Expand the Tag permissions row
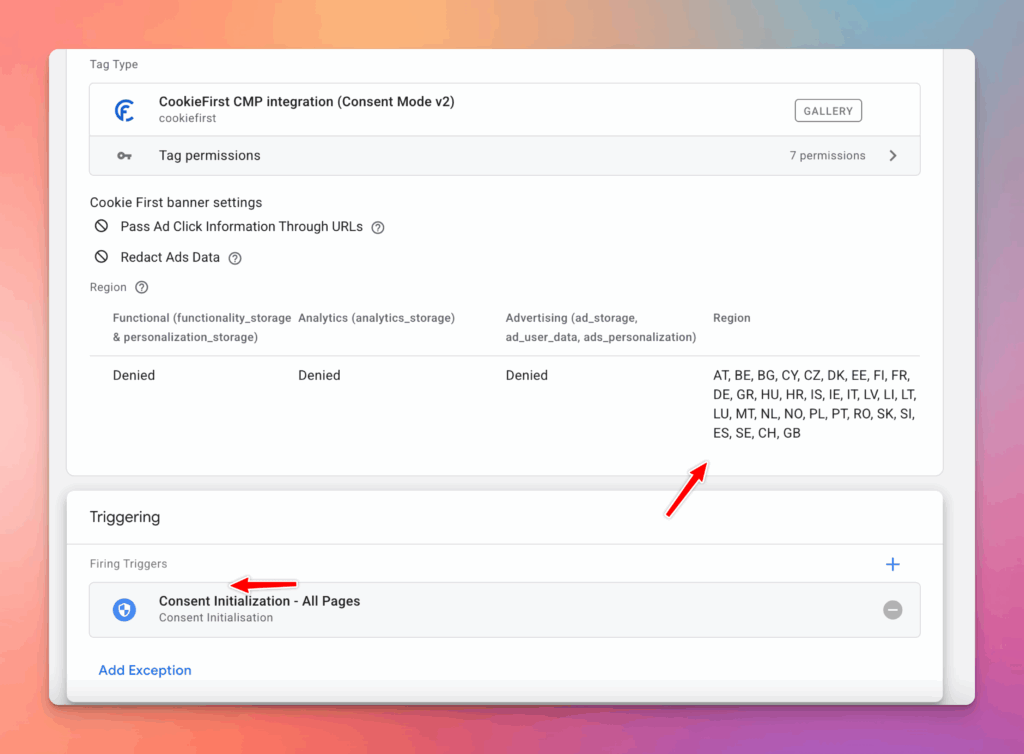1024x754 pixels. point(210,156)
